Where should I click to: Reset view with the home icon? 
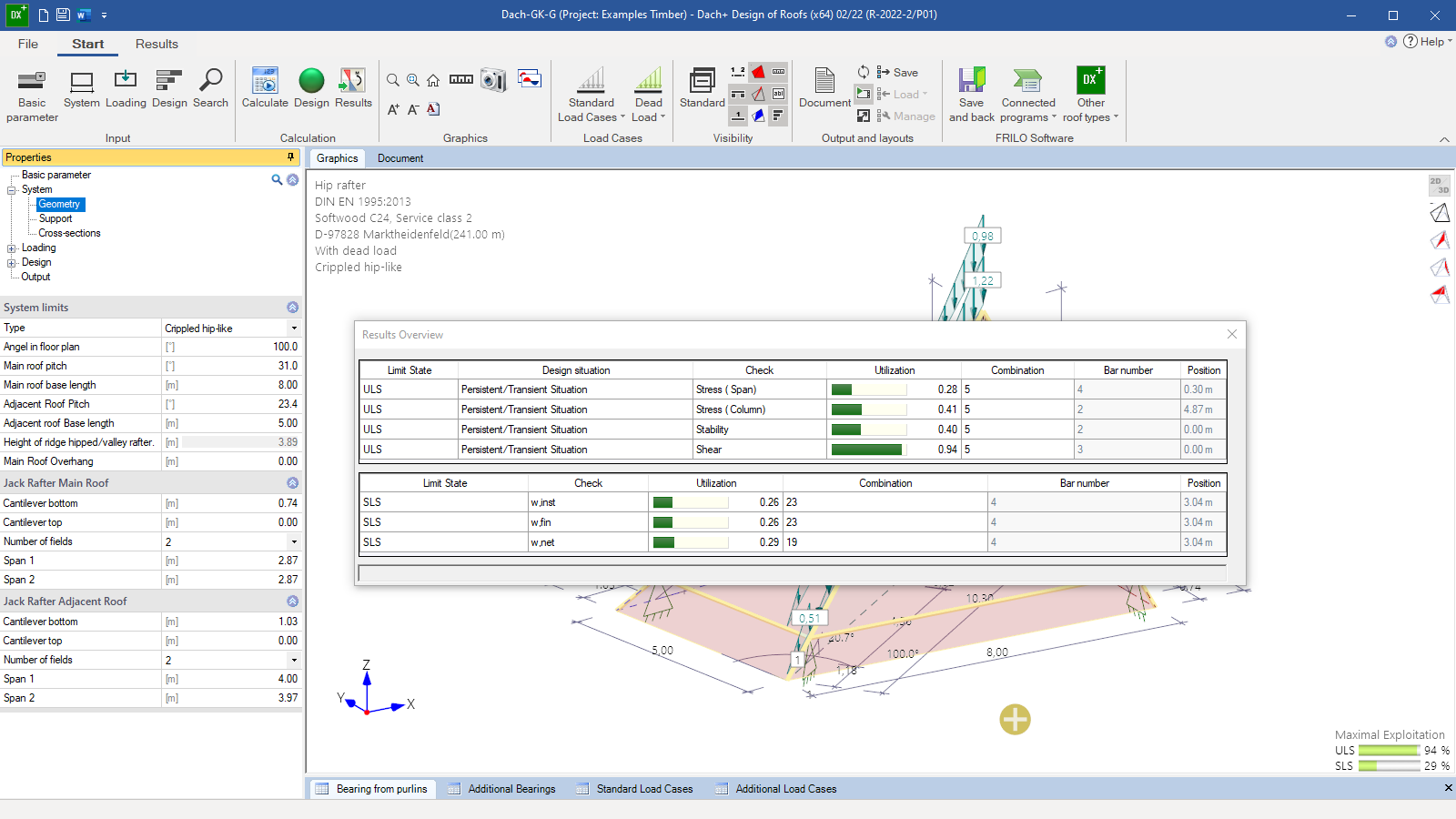pos(433,80)
